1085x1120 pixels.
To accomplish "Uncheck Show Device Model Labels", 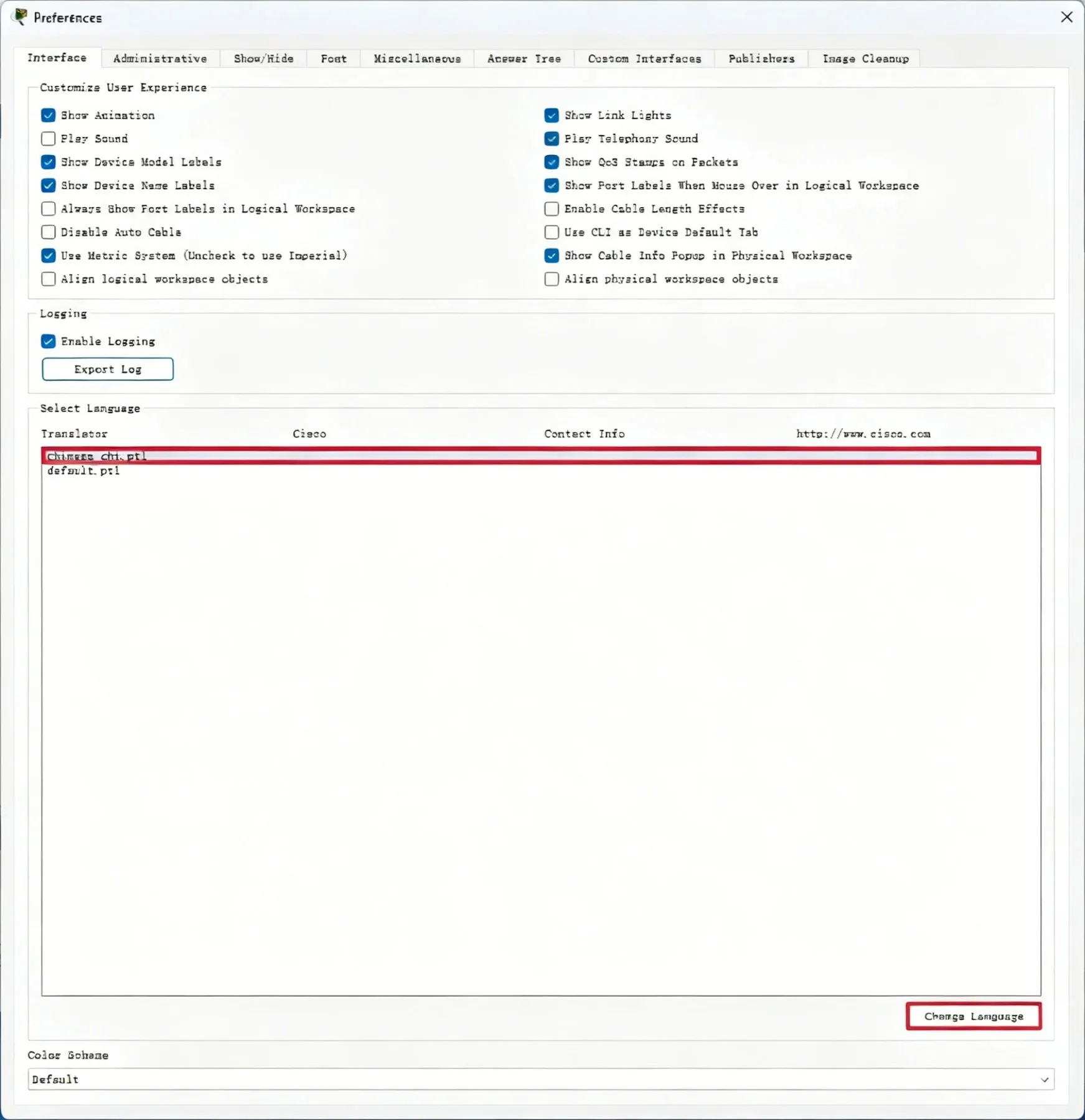I will (48, 162).
